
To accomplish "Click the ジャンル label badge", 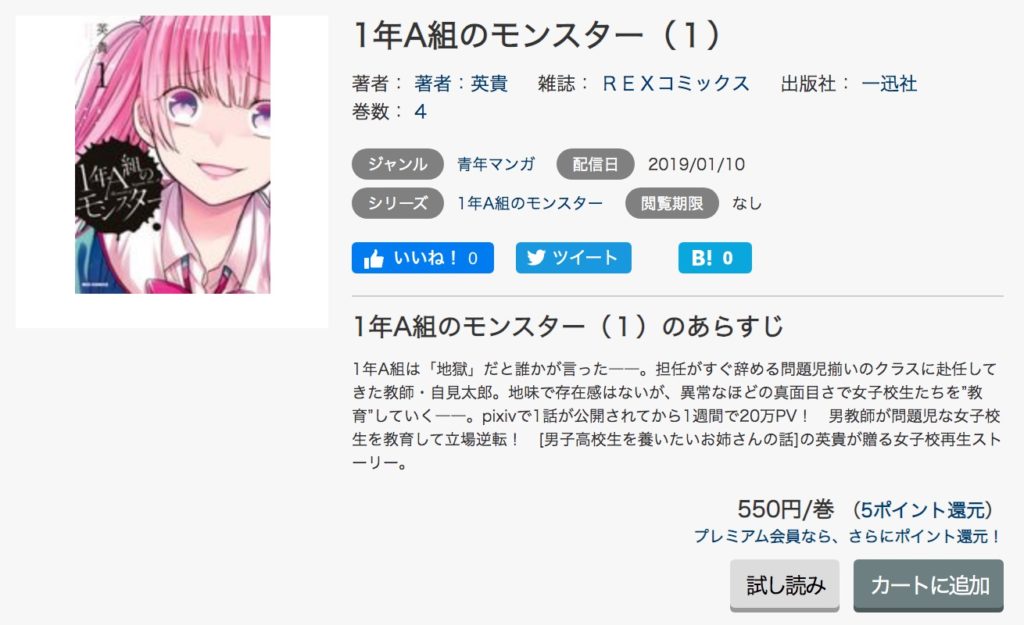I will coord(398,164).
